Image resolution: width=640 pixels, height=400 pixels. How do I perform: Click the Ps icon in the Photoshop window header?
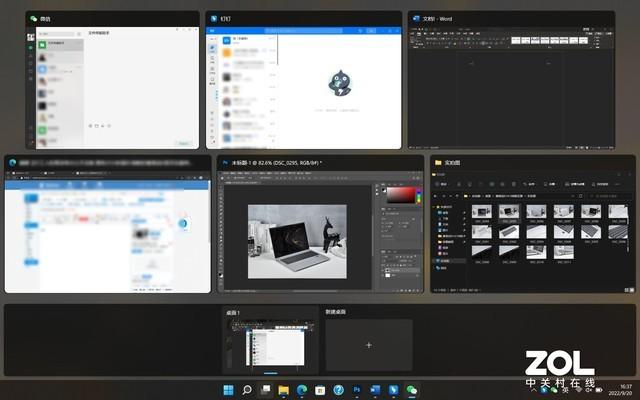coord(225,162)
